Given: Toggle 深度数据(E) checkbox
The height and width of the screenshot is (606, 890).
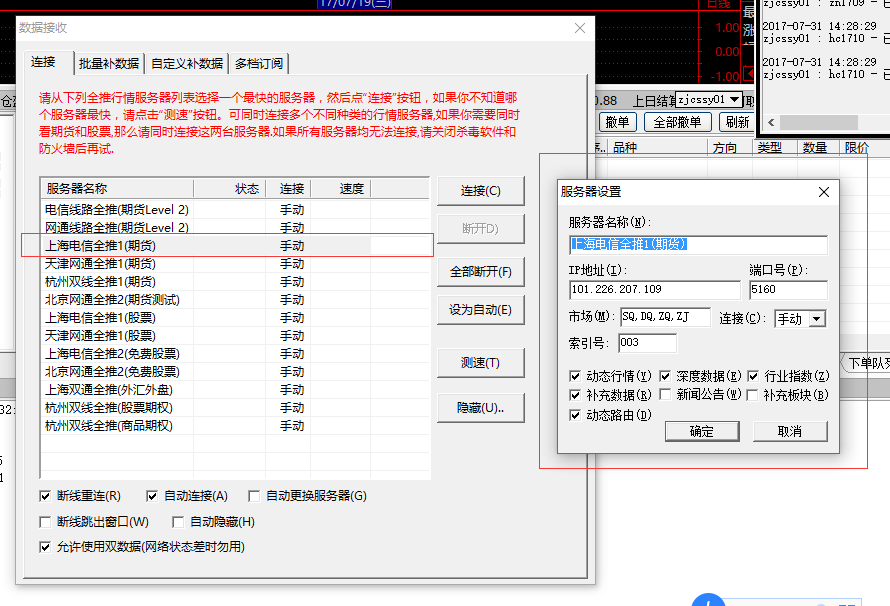Looking at the screenshot, I should tap(665, 376).
